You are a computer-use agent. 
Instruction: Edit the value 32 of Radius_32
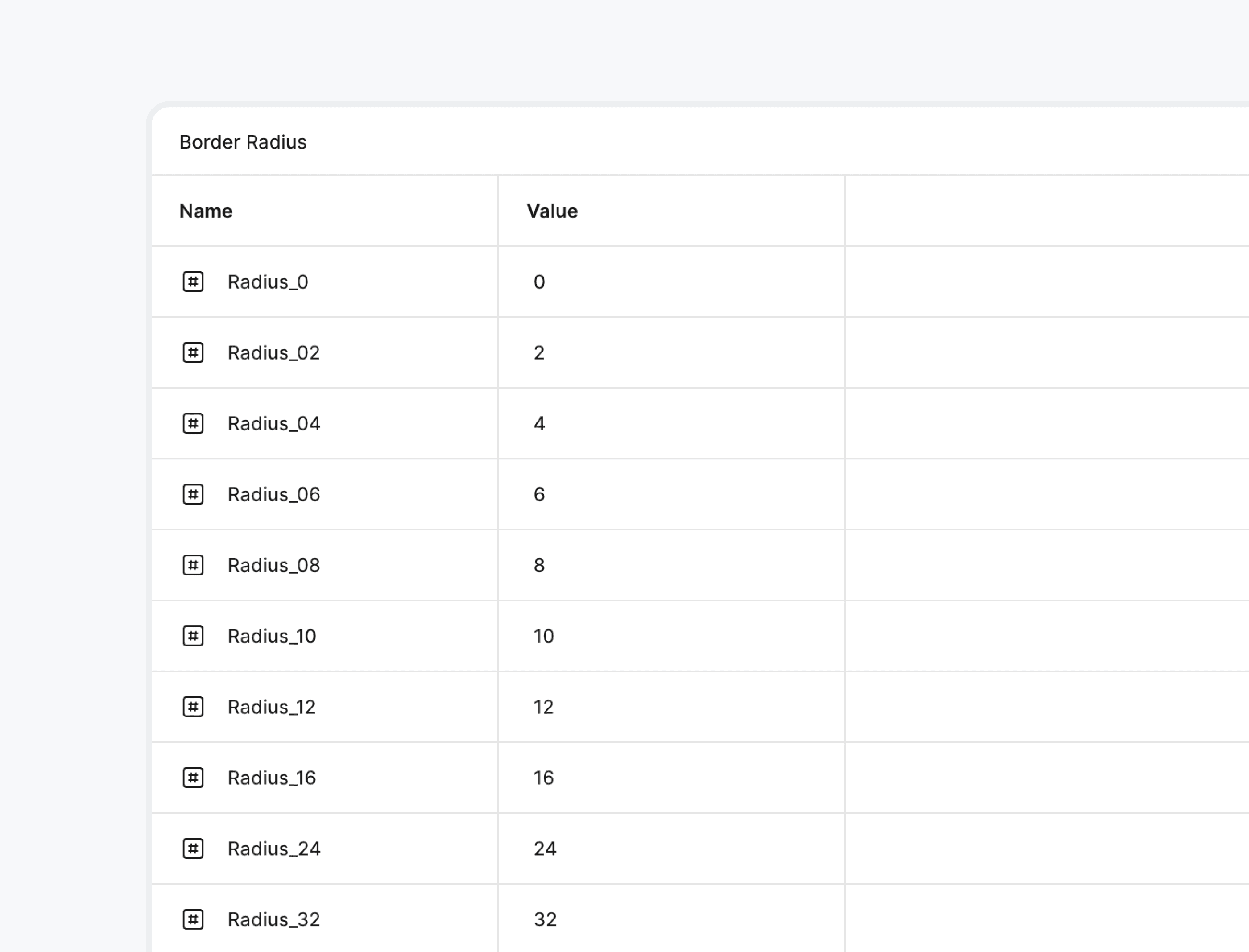545,919
